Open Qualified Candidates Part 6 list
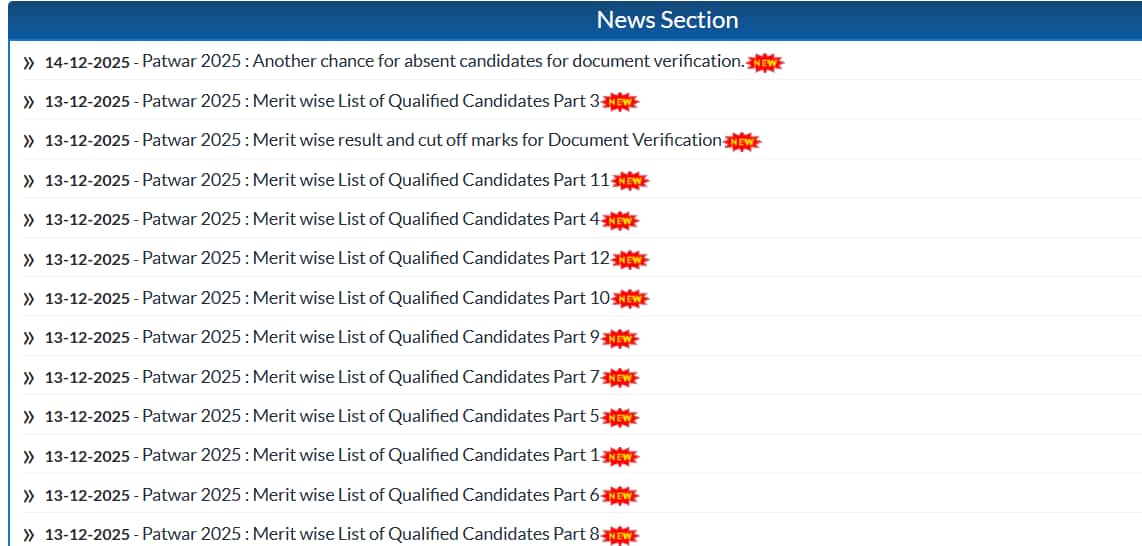 (x=371, y=495)
